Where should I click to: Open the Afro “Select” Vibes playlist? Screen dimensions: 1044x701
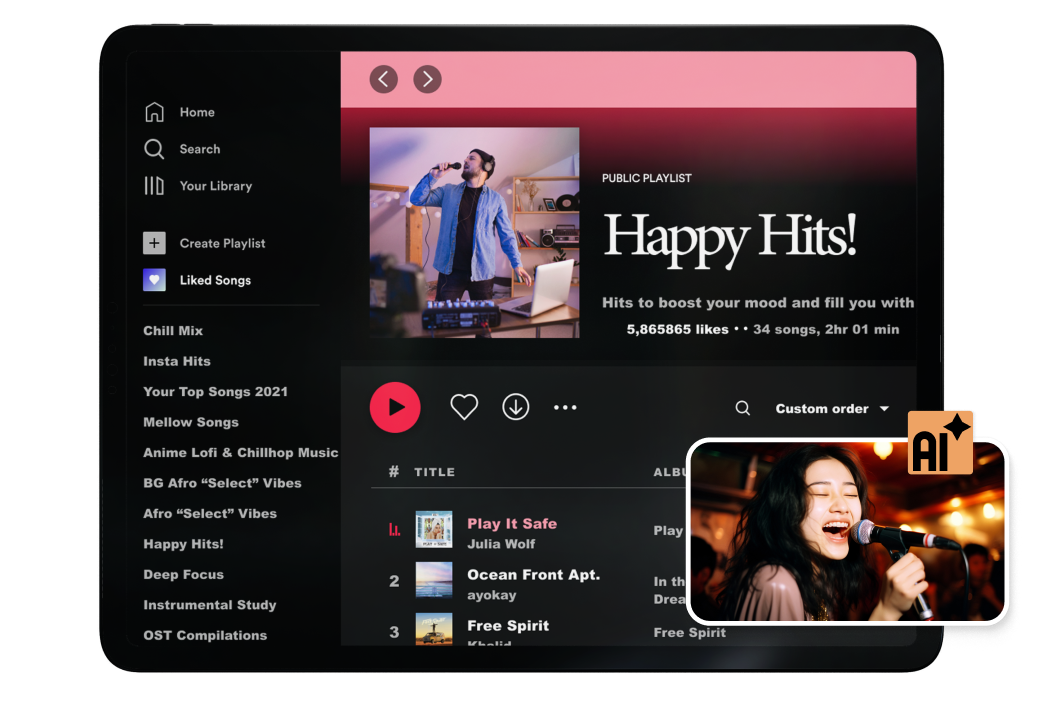pyautogui.click(x=210, y=514)
